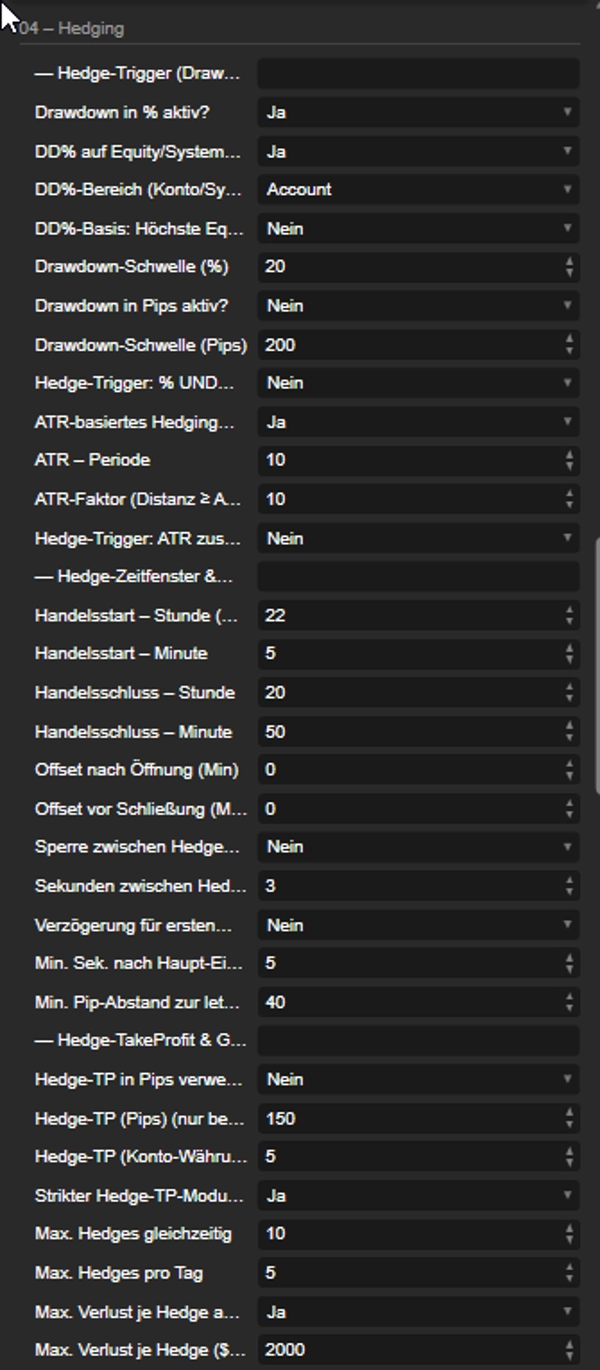
Task: Click the 'Max. Hedges gleichzeitig' field showing 10
Action: coord(418,1233)
